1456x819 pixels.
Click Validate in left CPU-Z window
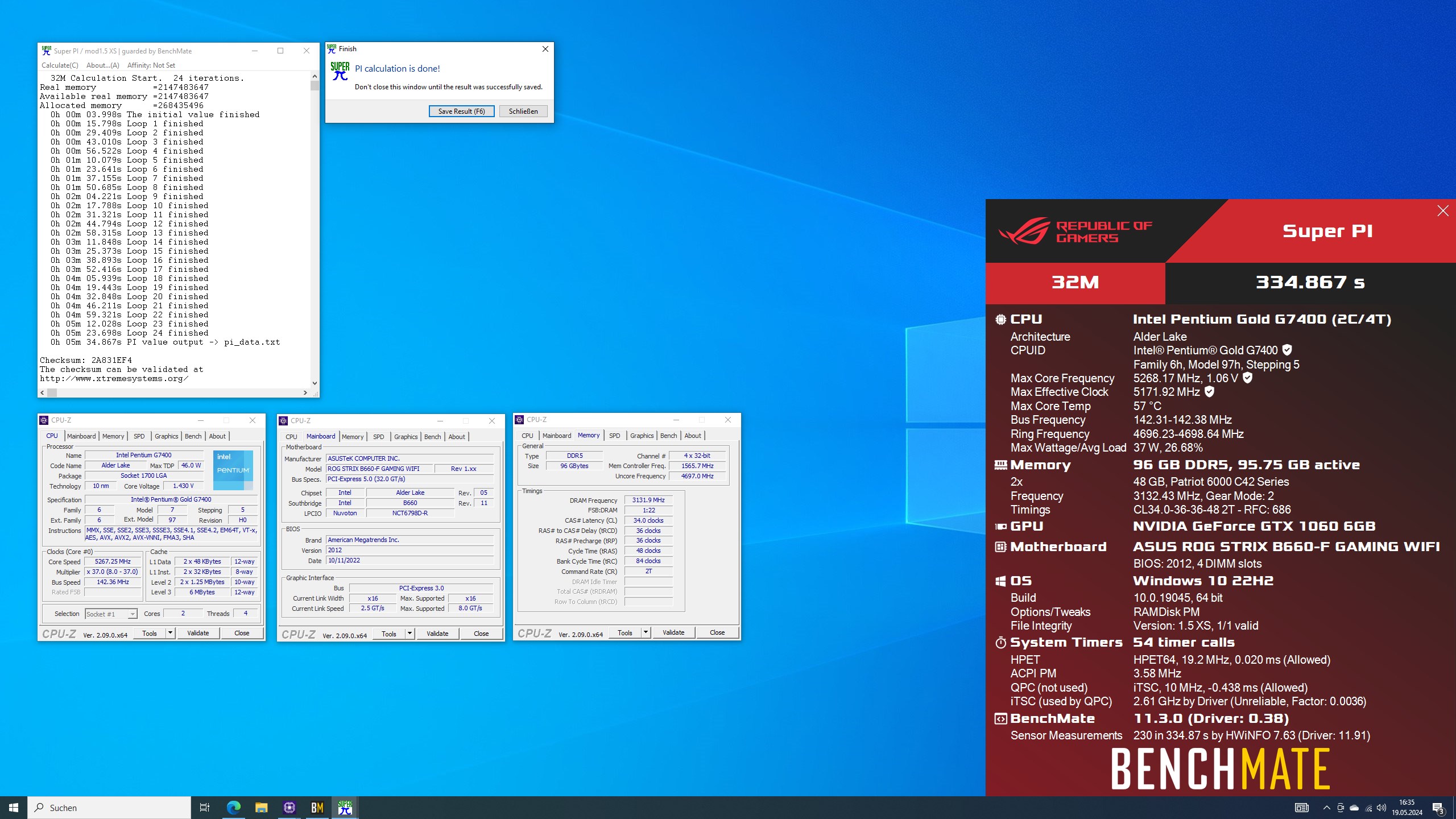(198, 633)
